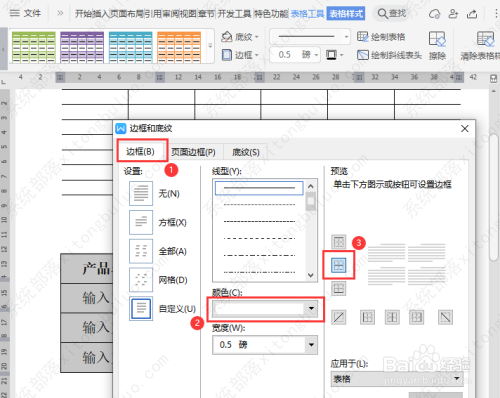Click the border preview diagram

pyautogui.click(x=406, y=264)
